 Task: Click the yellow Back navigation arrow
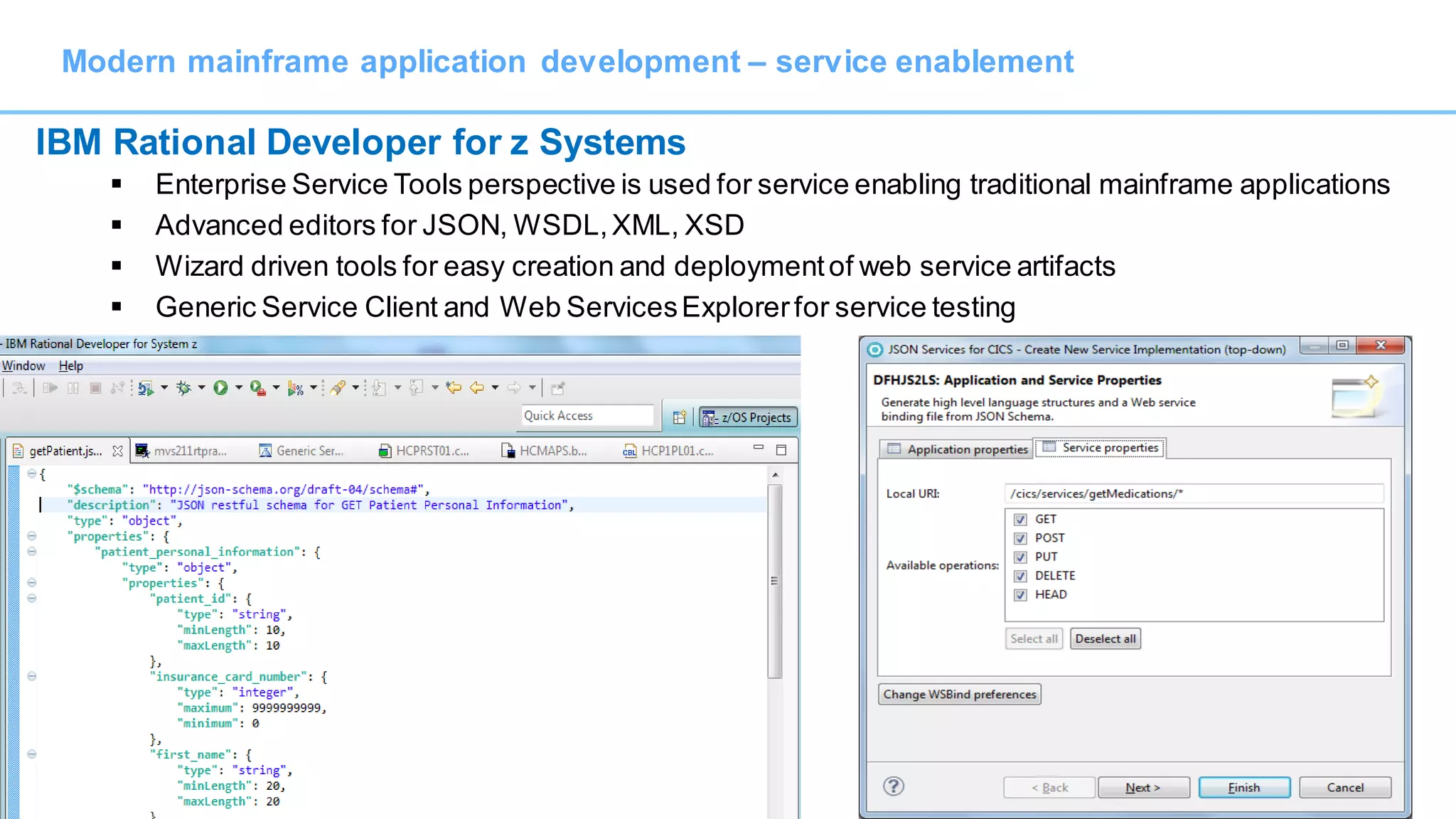pos(477,388)
